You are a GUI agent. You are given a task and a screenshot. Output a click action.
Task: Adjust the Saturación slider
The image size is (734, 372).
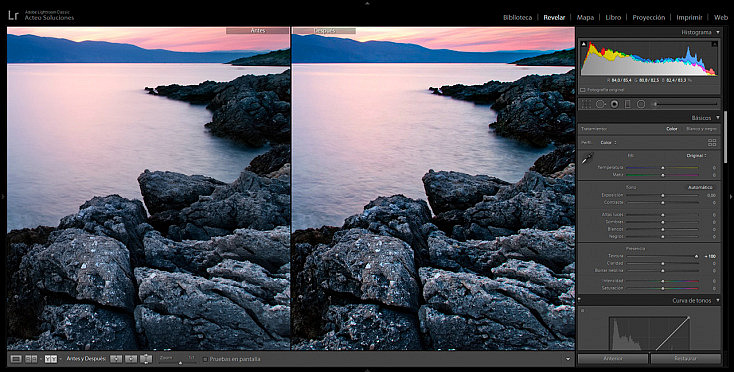[x=662, y=288]
